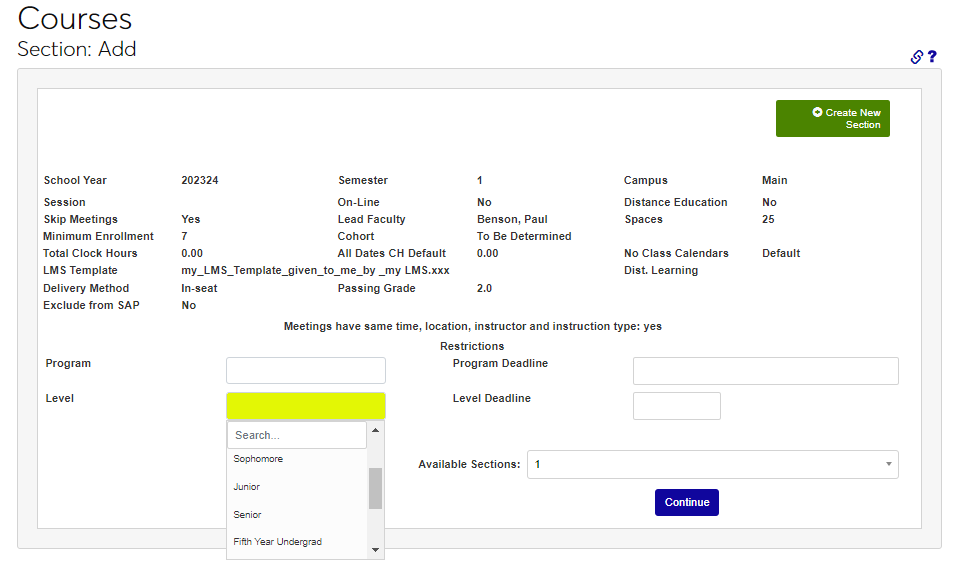Click the Level list scroll down arrow
Viewport: 958px width, 565px height.
[376, 549]
